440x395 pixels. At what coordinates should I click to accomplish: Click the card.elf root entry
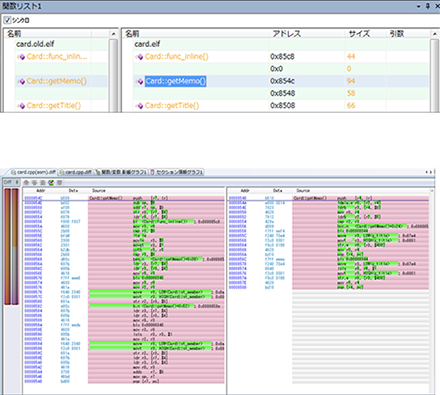pyautogui.click(x=147, y=44)
